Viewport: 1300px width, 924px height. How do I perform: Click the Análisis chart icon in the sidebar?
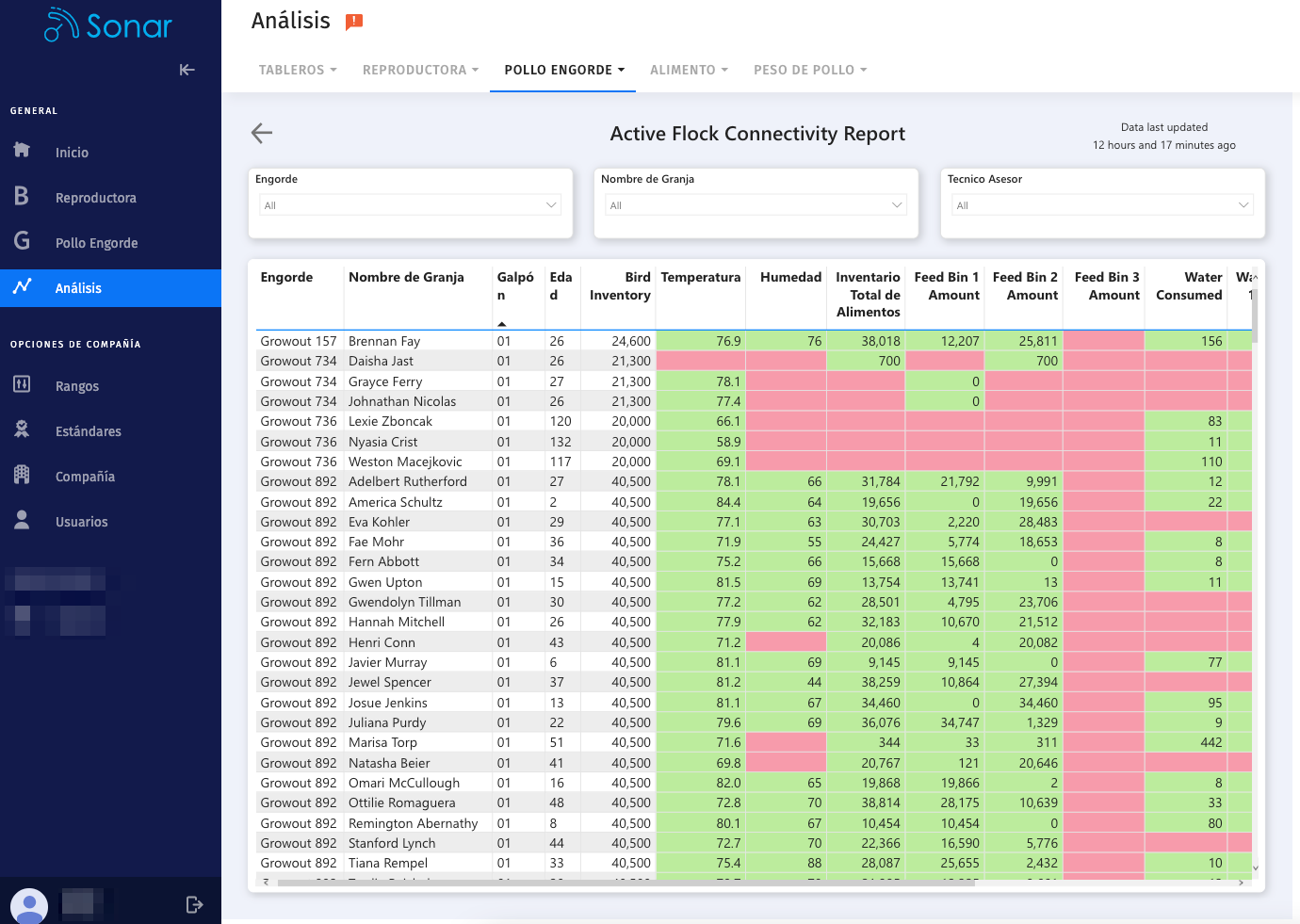pos(23,286)
